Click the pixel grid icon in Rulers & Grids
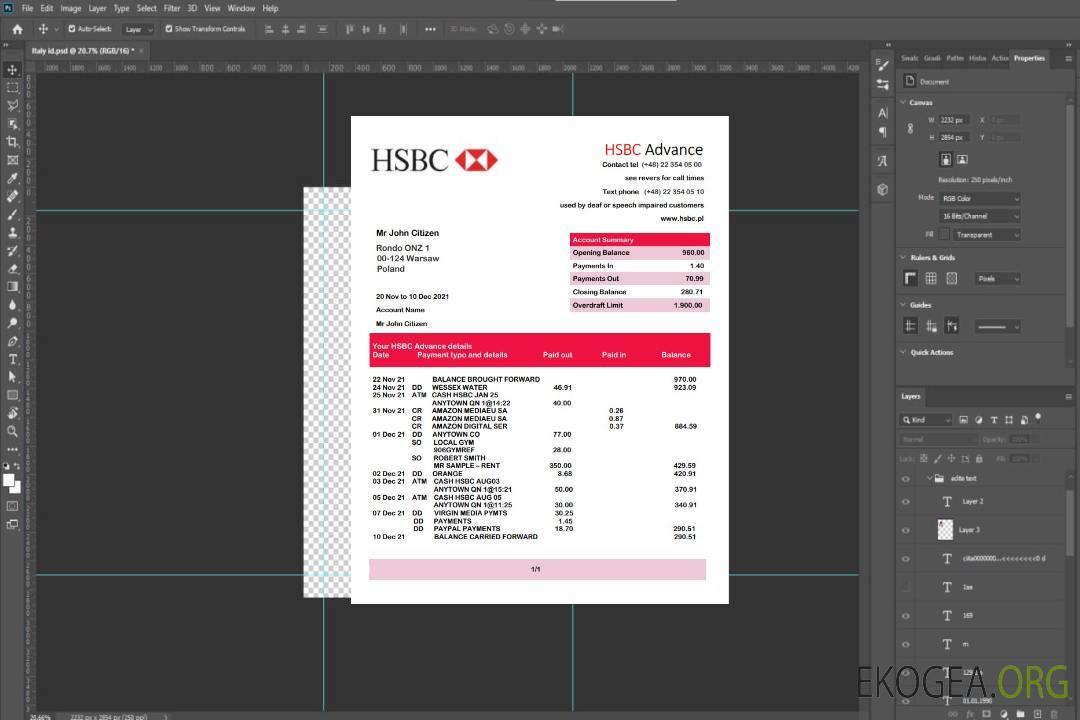 (951, 278)
